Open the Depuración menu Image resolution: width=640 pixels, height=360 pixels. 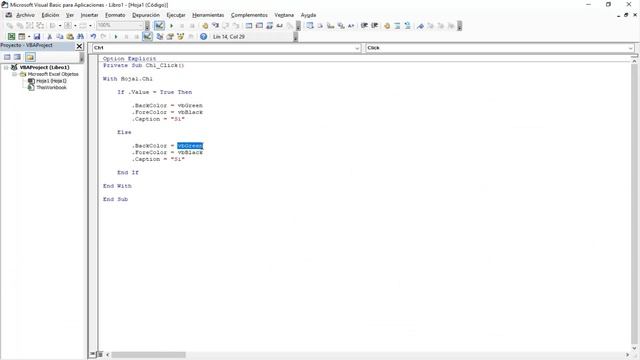point(146,15)
